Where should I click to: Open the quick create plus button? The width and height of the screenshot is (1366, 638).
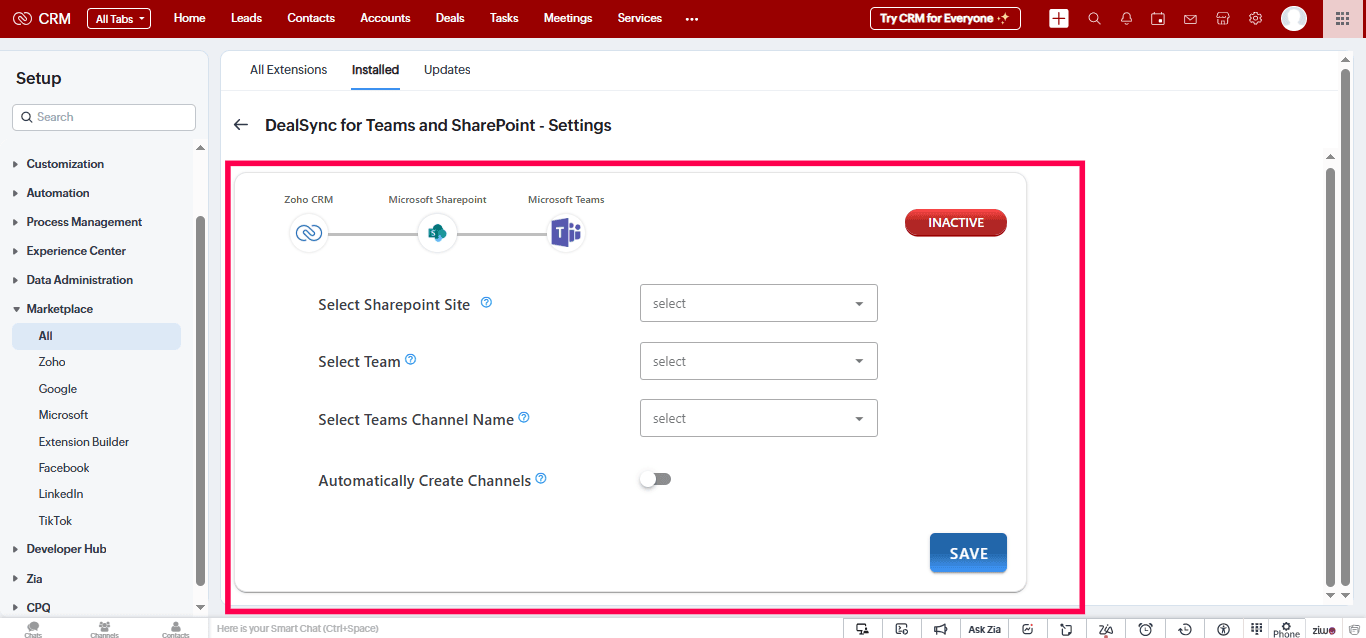pyautogui.click(x=1059, y=18)
